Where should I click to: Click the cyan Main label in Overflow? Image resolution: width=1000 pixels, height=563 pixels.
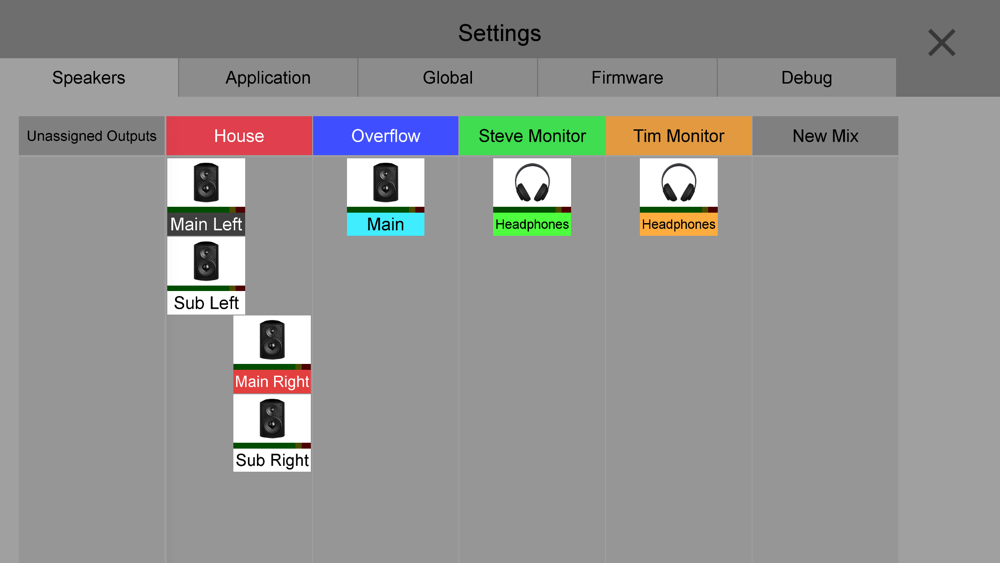point(385,225)
